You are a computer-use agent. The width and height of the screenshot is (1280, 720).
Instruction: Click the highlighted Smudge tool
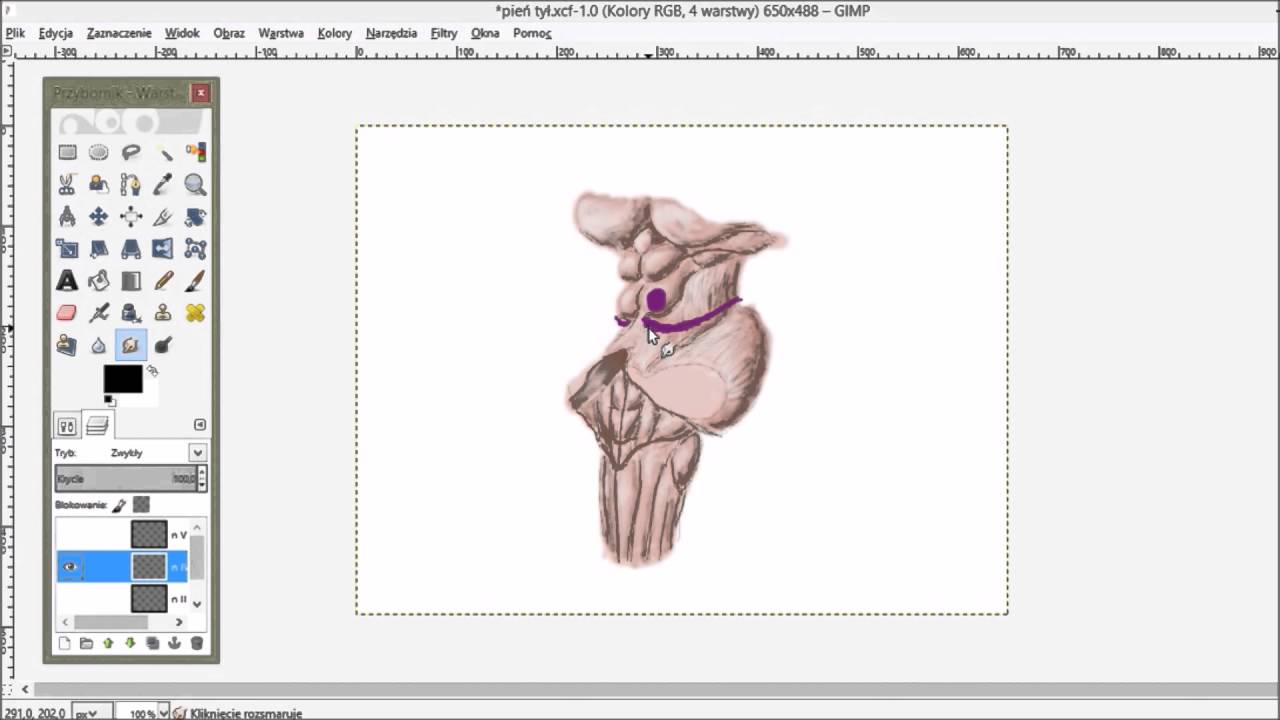click(131, 345)
